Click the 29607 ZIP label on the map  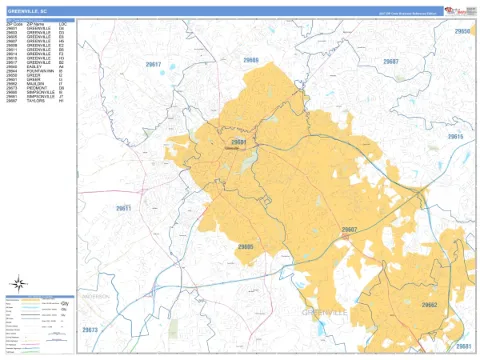click(x=349, y=230)
